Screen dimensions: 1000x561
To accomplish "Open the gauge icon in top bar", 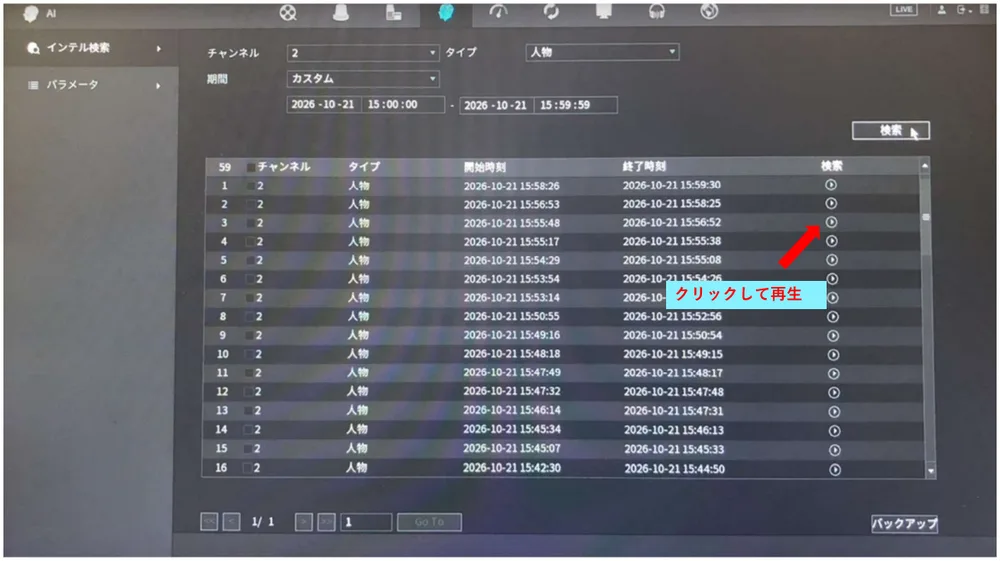I will point(498,13).
